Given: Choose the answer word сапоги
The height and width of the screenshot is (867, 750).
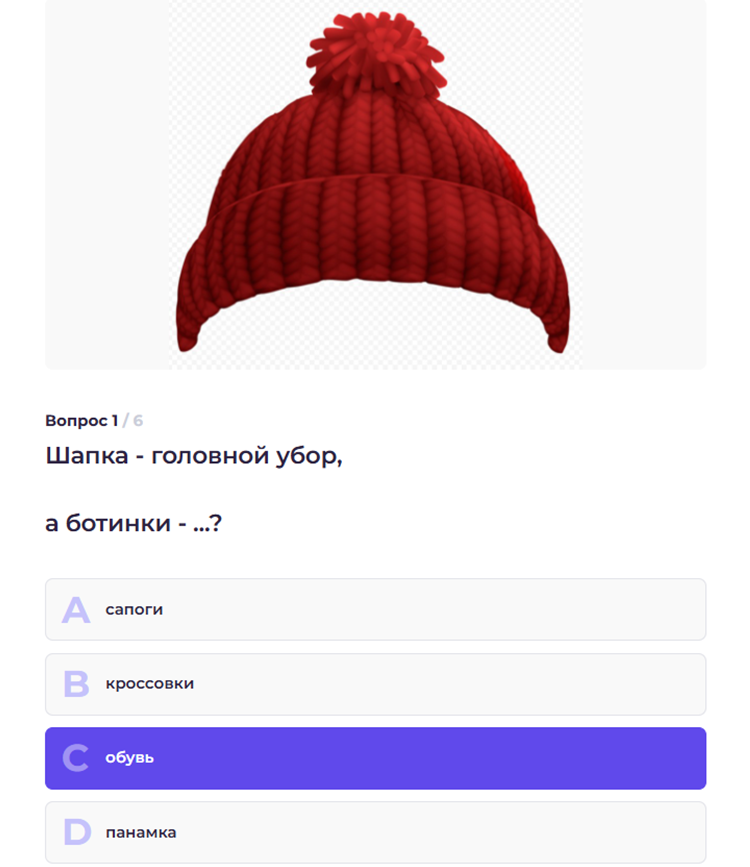Looking at the screenshot, I should [x=134, y=609].
